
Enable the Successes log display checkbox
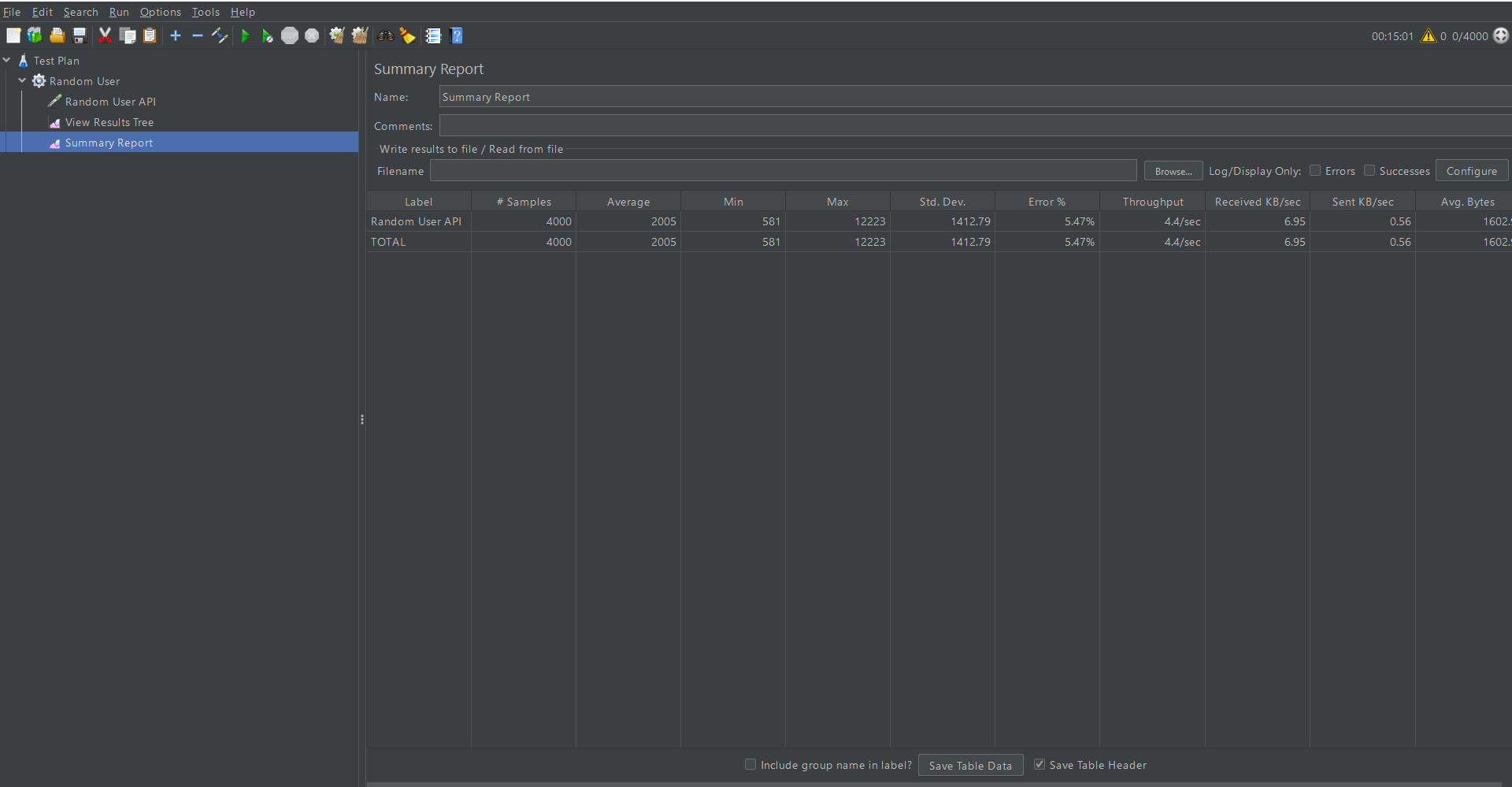[x=1369, y=170]
